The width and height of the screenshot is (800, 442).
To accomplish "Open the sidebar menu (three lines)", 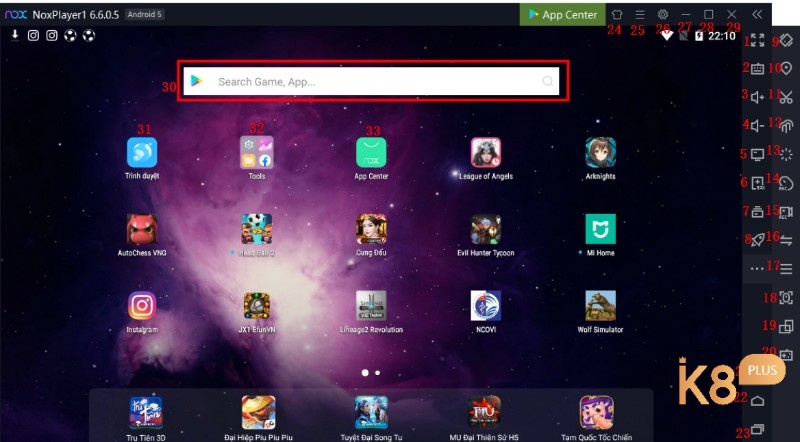I will [x=786, y=268].
